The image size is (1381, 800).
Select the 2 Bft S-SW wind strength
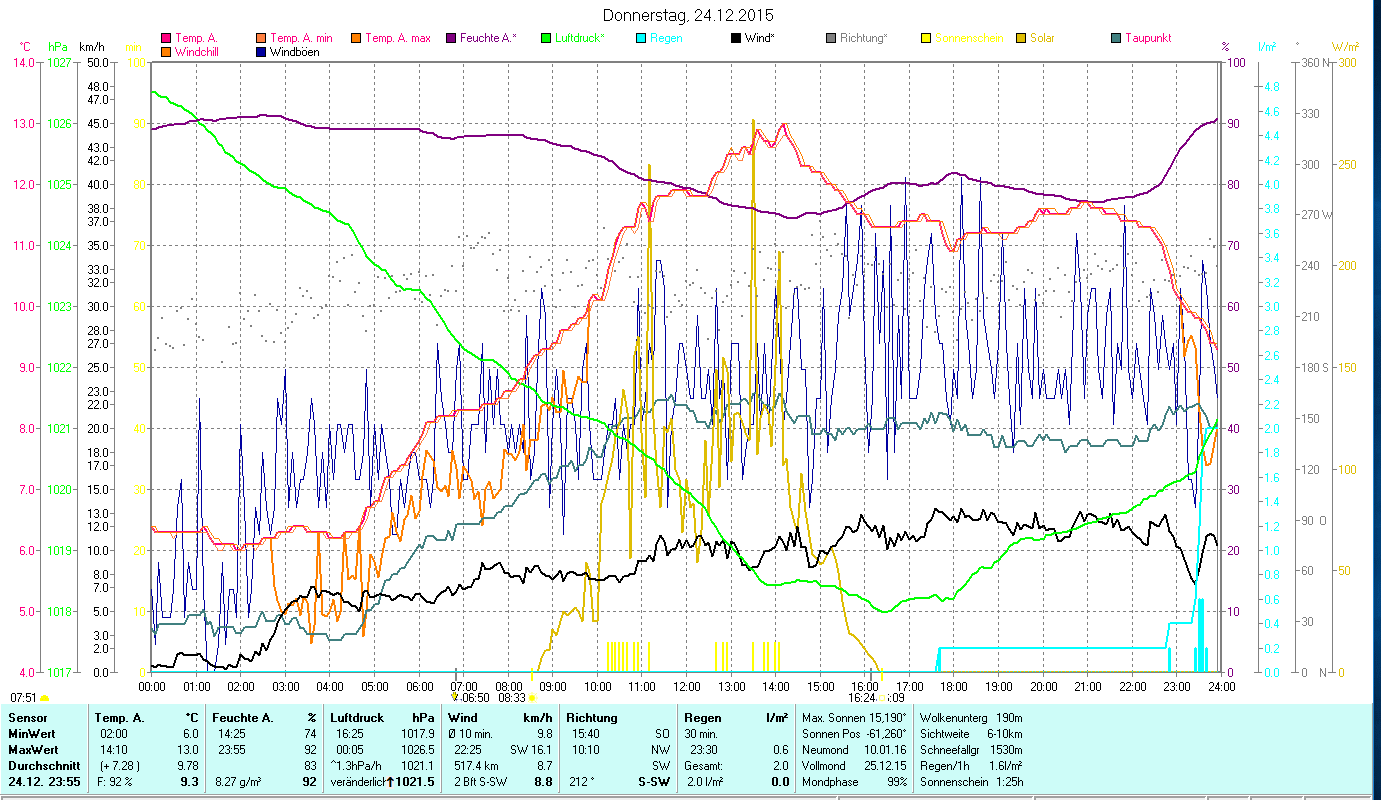click(482, 782)
